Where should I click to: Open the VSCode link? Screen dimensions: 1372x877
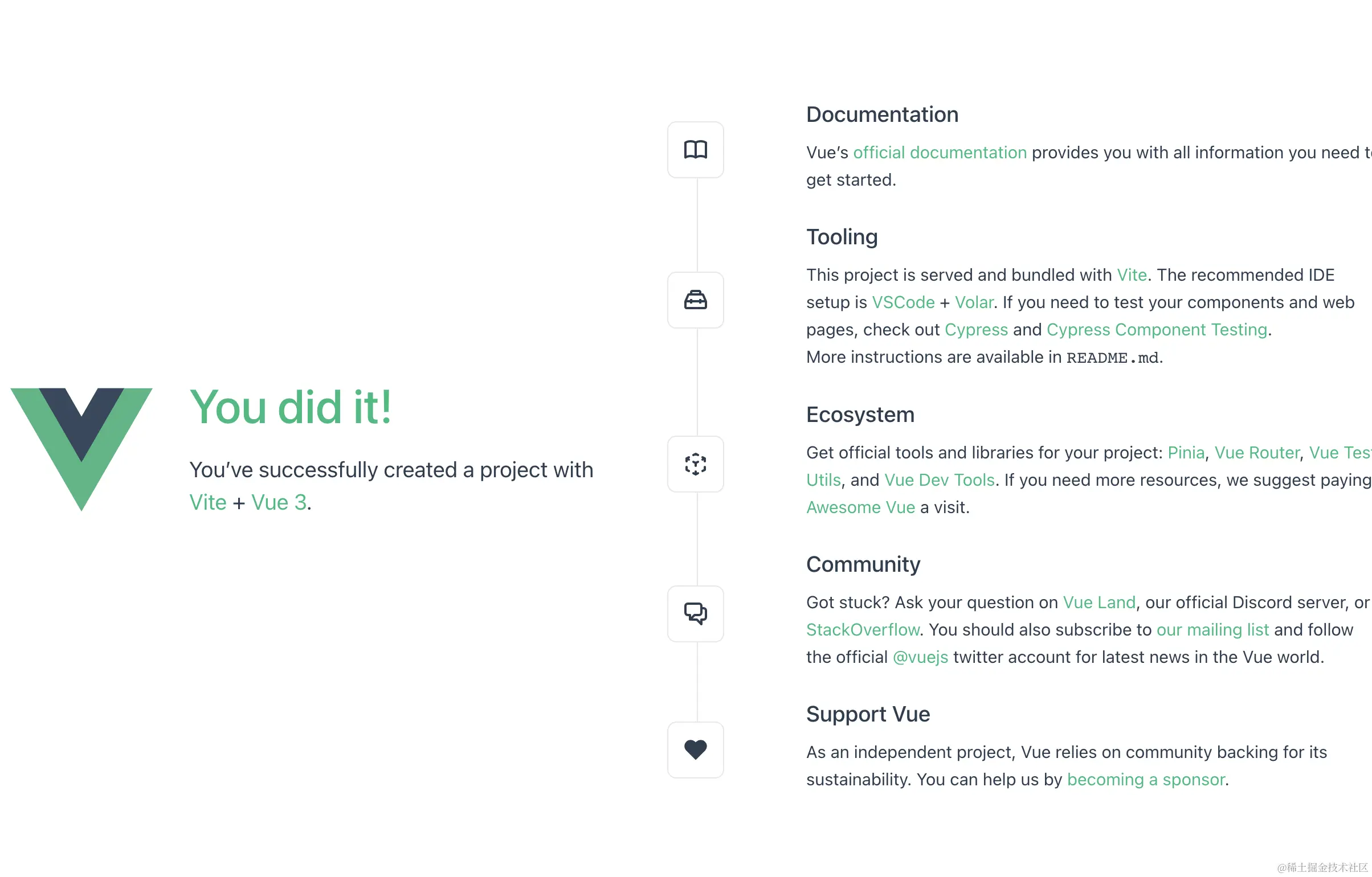pyautogui.click(x=903, y=302)
